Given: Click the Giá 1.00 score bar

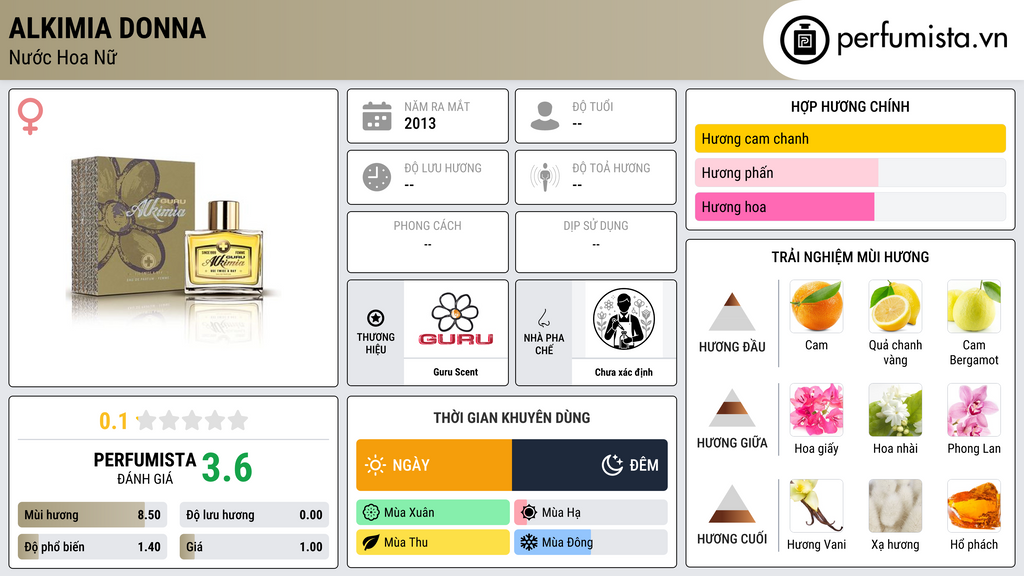Looking at the screenshot, I should [x=254, y=547].
